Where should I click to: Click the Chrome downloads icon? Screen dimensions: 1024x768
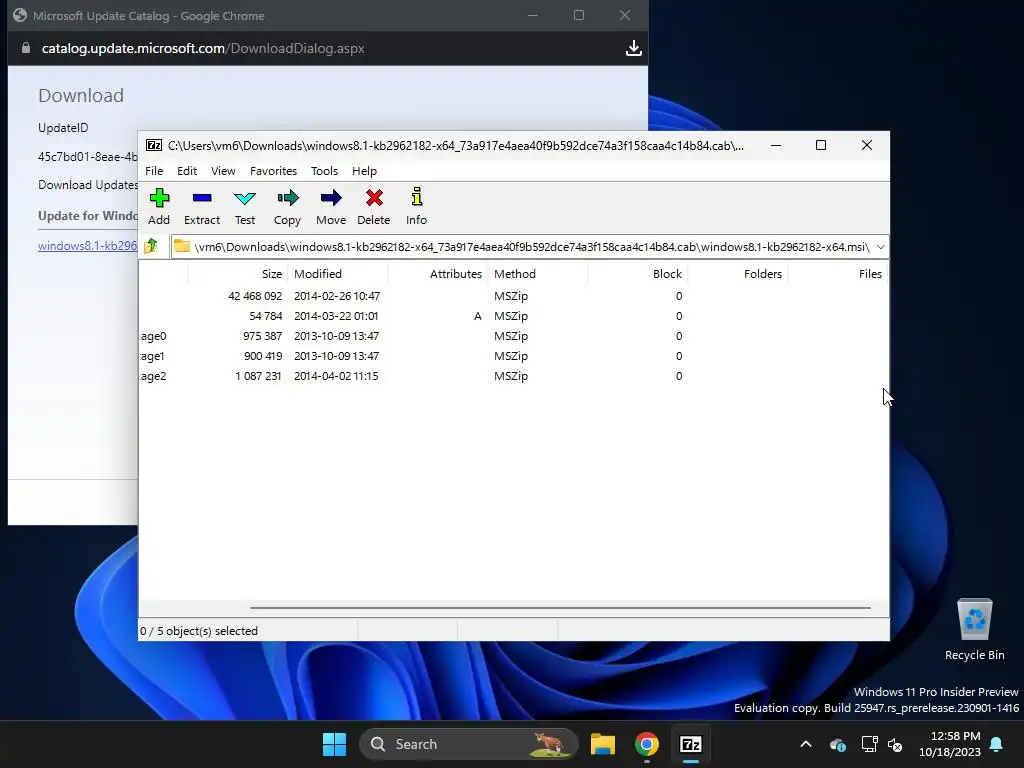tap(633, 48)
